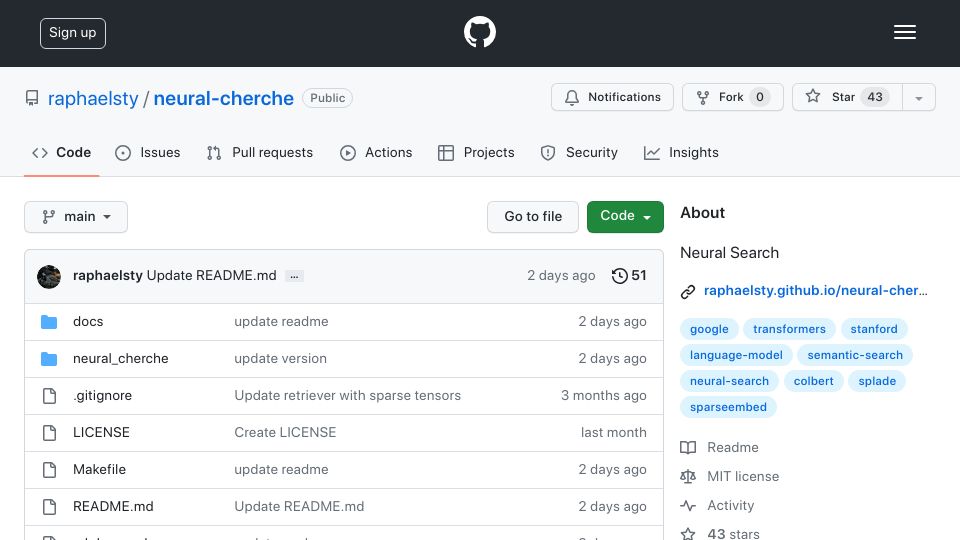Open the Update README.md latest commit message

pyautogui.click(x=211, y=276)
